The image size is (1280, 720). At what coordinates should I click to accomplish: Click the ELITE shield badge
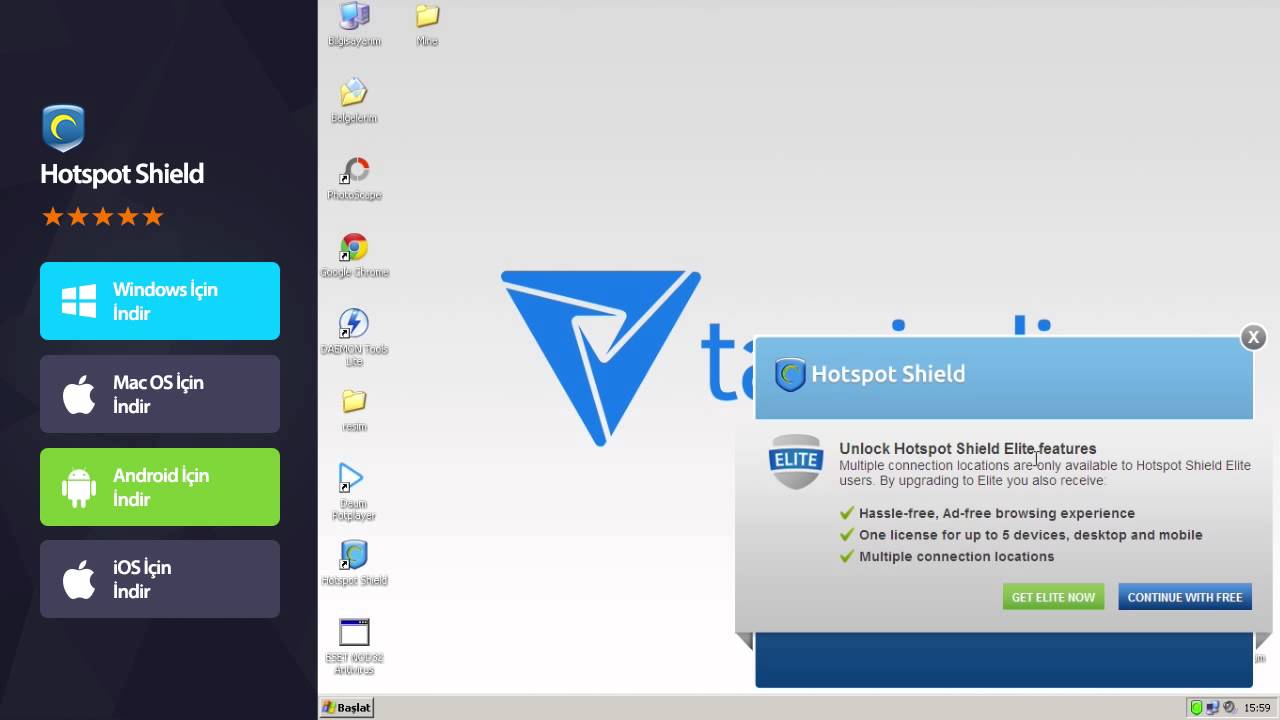pyautogui.click(x=795, y=461)
